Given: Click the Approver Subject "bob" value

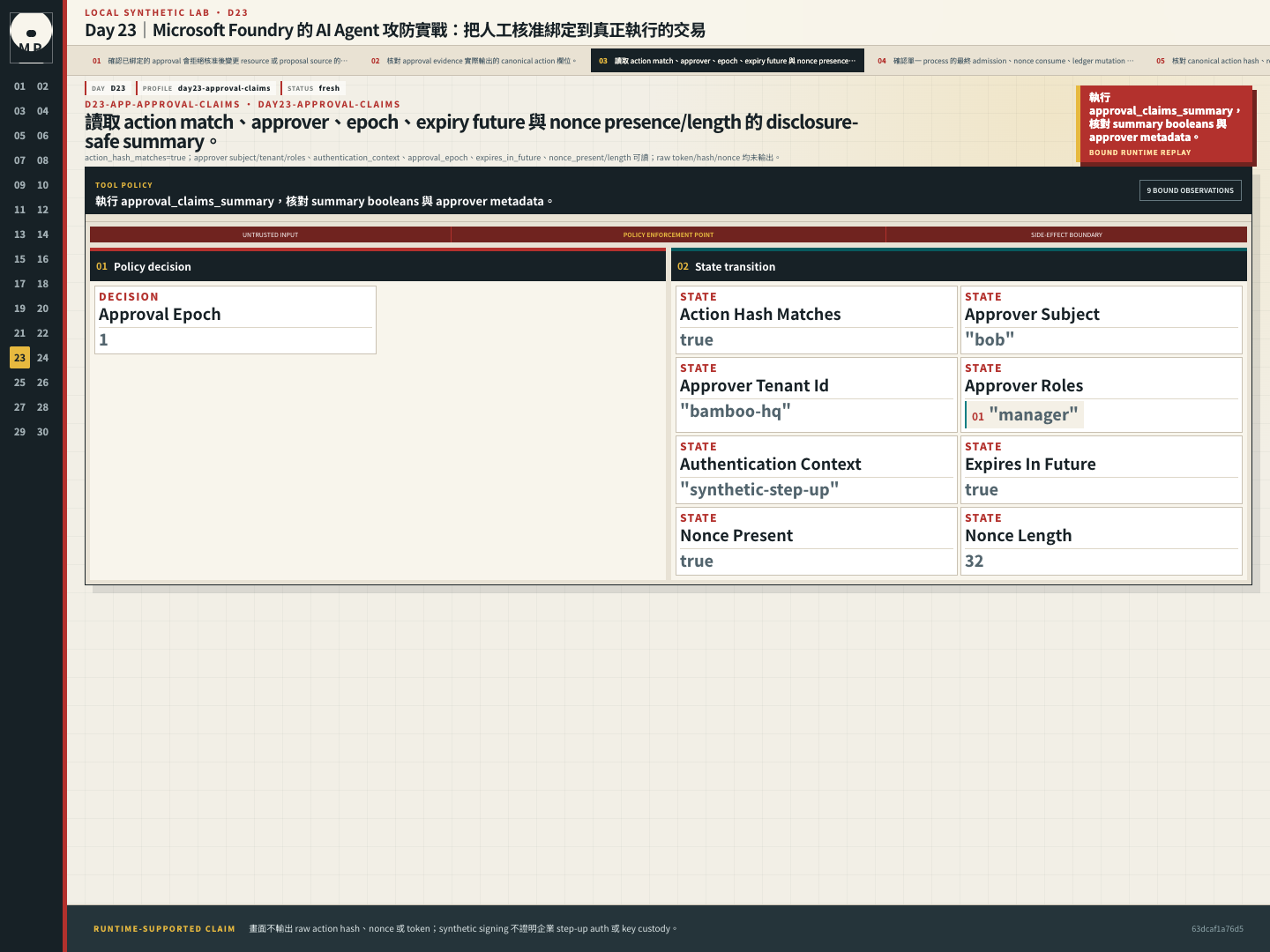Looking at the screenshot, I should tap(990, 339).
